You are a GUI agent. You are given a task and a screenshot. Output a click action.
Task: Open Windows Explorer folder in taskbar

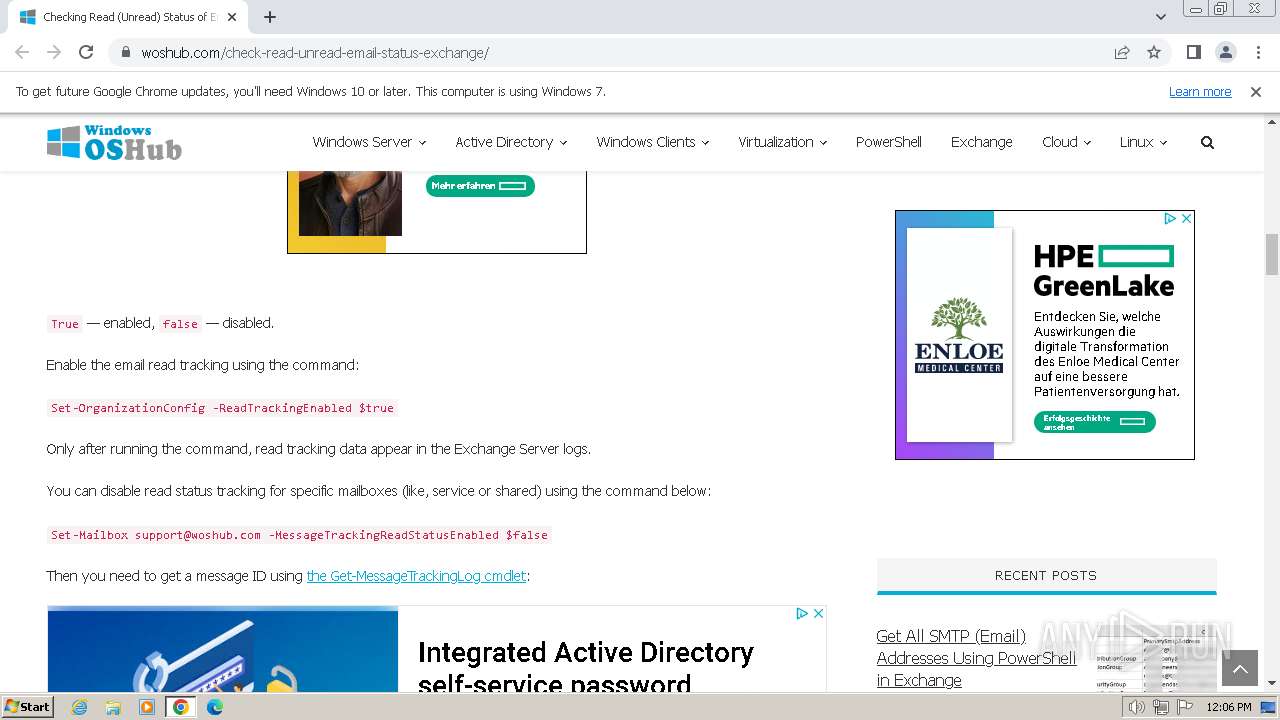(113, 707)
